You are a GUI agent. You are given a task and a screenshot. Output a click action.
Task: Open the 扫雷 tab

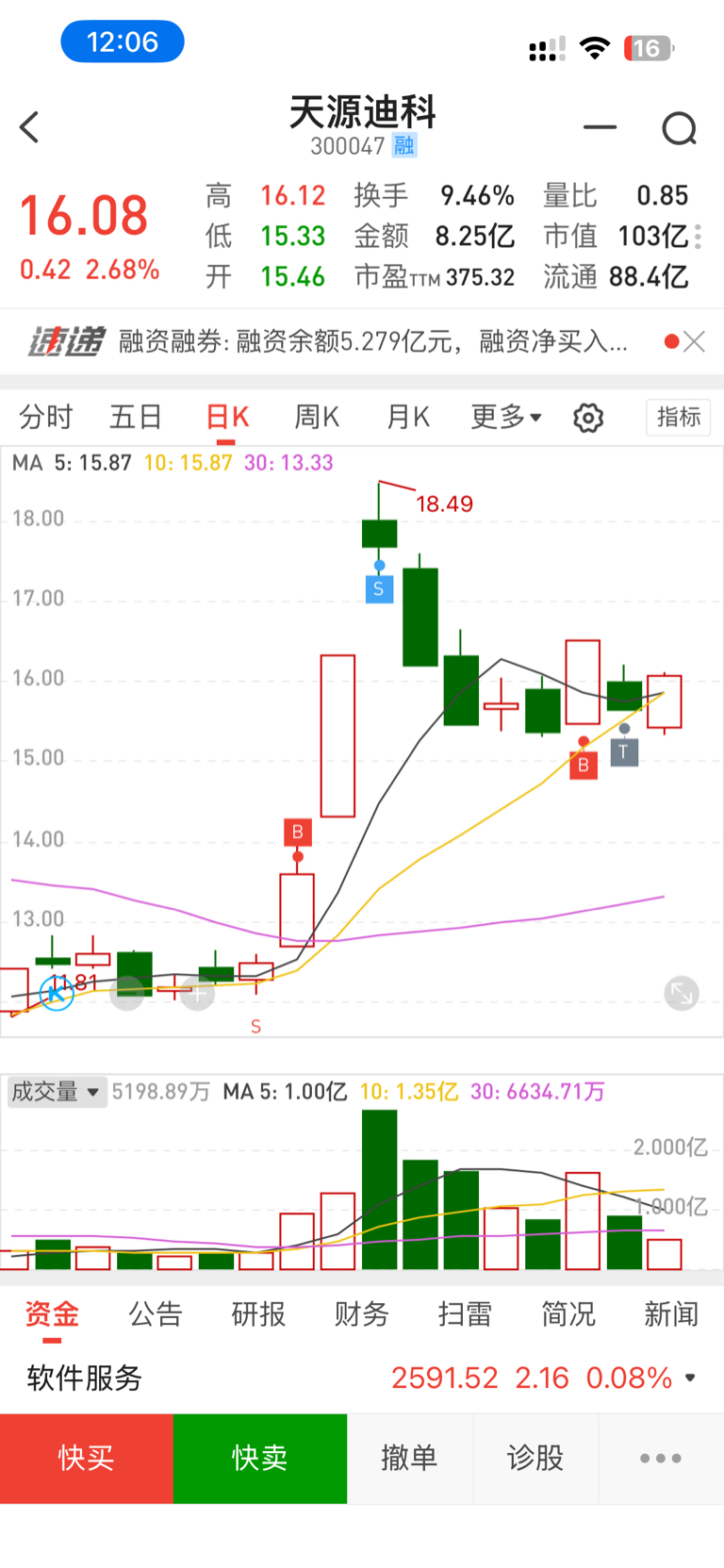(465, 1313)
